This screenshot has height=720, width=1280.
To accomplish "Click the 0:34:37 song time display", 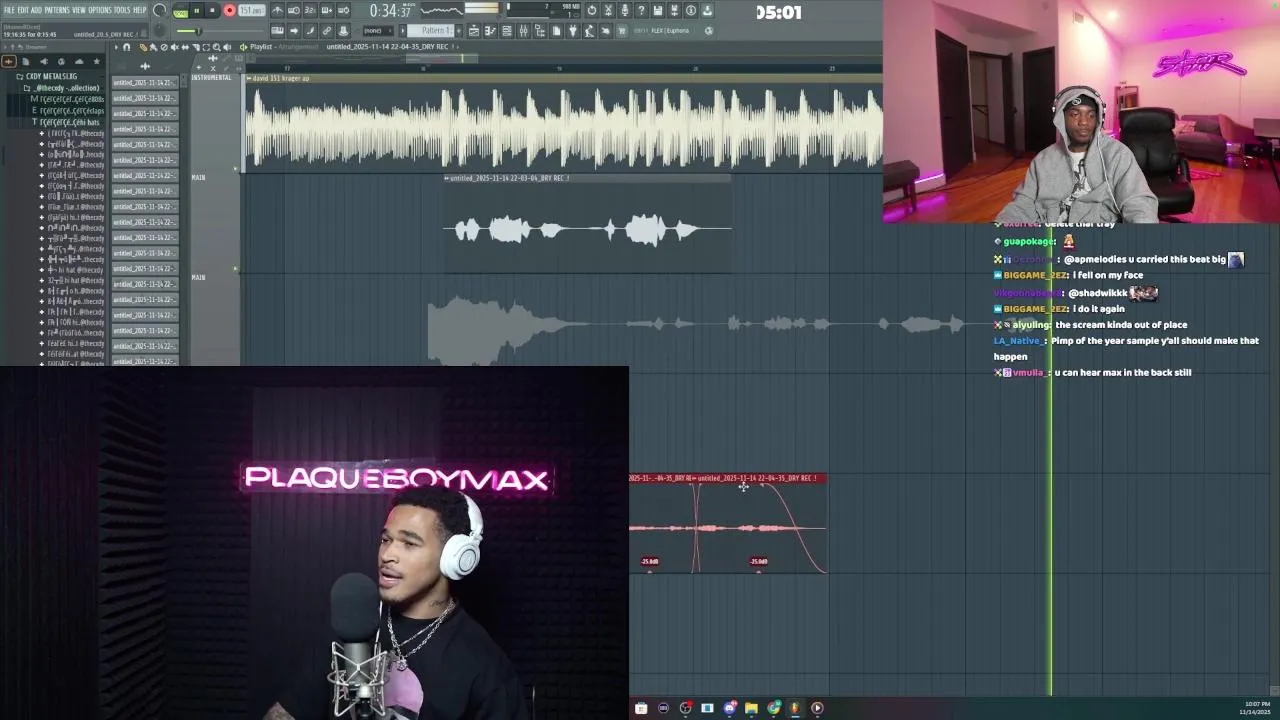I will [390, 11].
